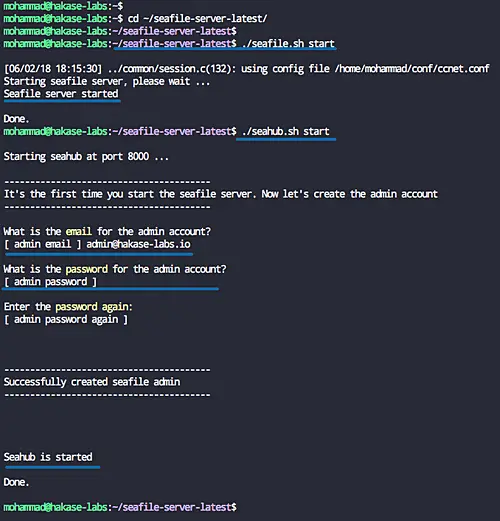Click the '[ admin password ]' prompt line
The image size is (500, 521).
point(50,282)
